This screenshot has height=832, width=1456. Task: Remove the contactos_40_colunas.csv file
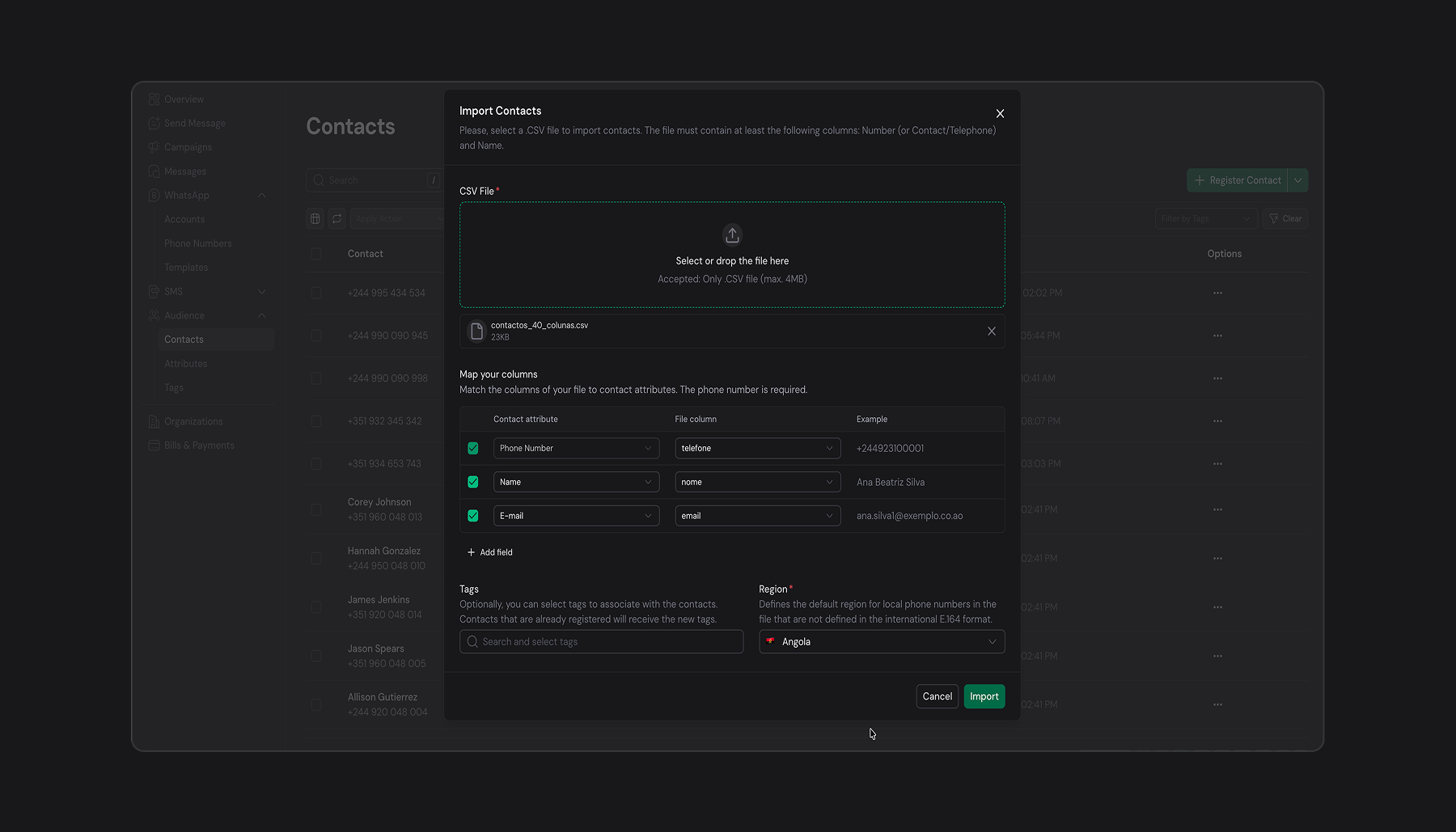coord(992,332)
